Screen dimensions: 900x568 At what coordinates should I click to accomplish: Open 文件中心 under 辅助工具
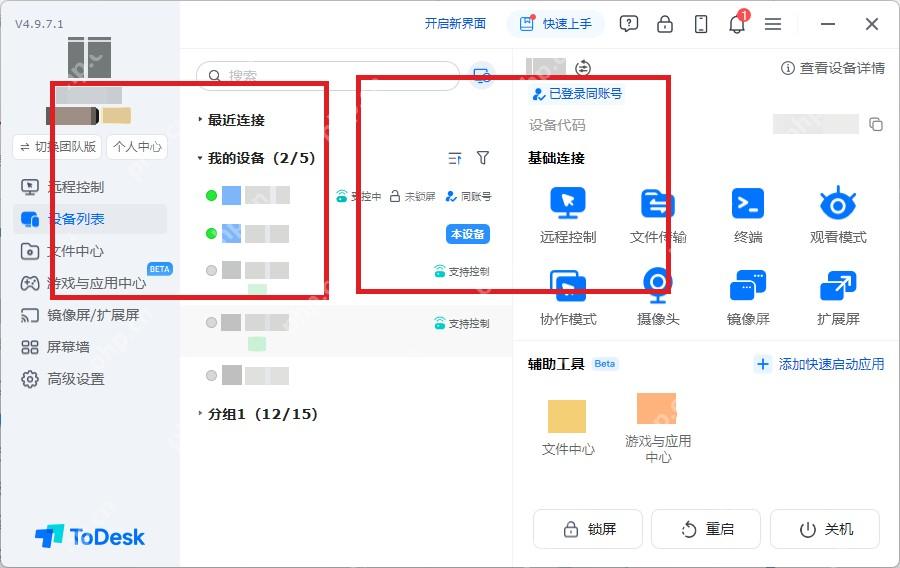tap(568, 427)
